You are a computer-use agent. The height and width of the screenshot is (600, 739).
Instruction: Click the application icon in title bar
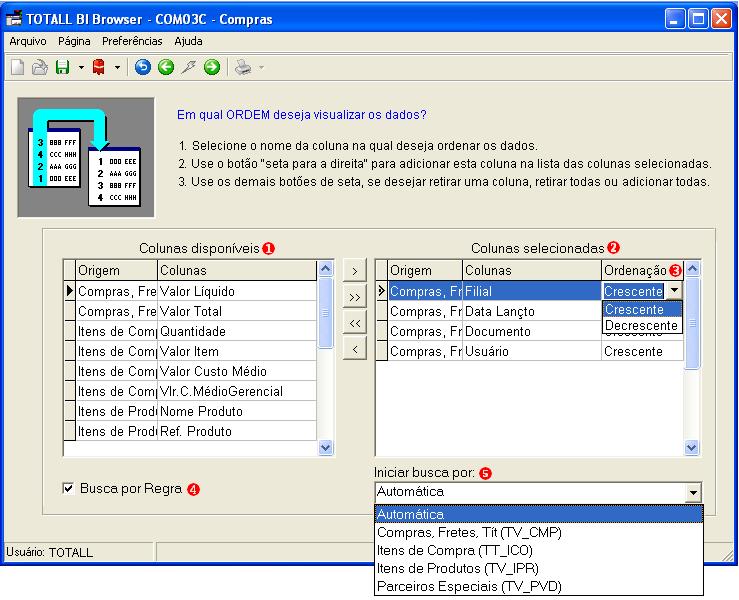point(14,19)
